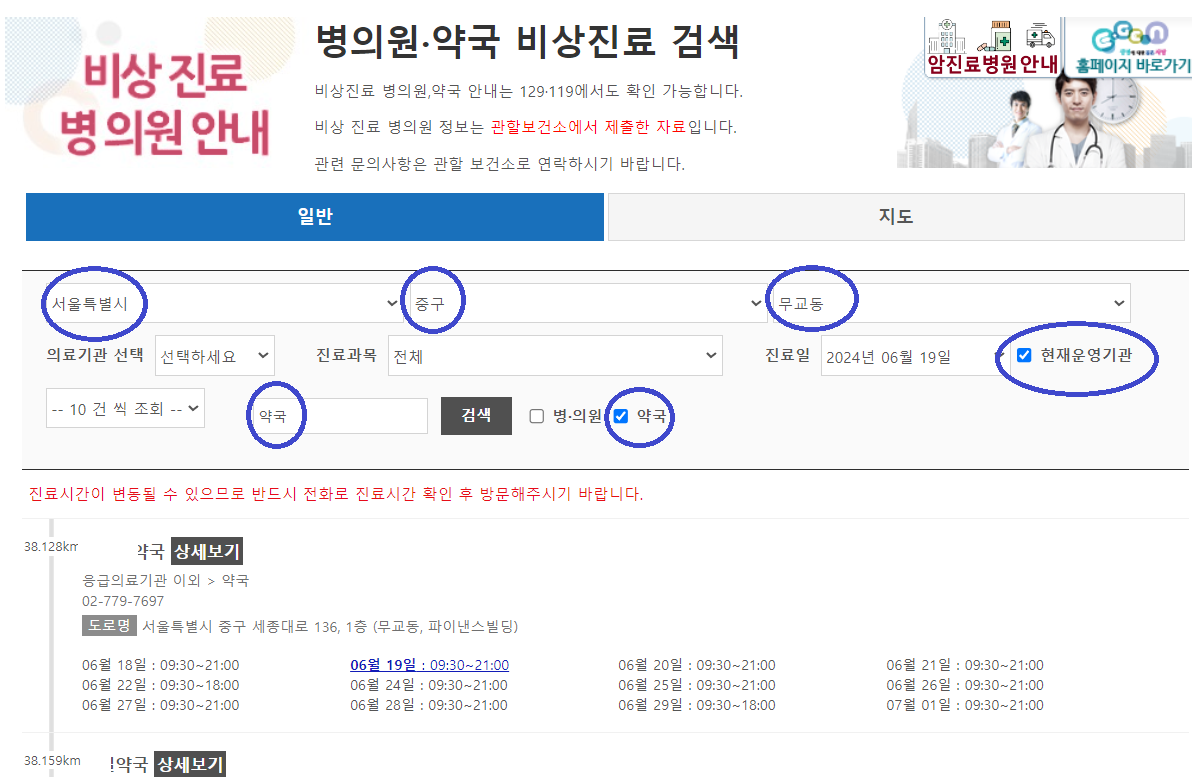Click the ambulance icon in 암진료병원 안내 banner
The width and height of the screenshot is (1192, 777).
coord(1041,36)
